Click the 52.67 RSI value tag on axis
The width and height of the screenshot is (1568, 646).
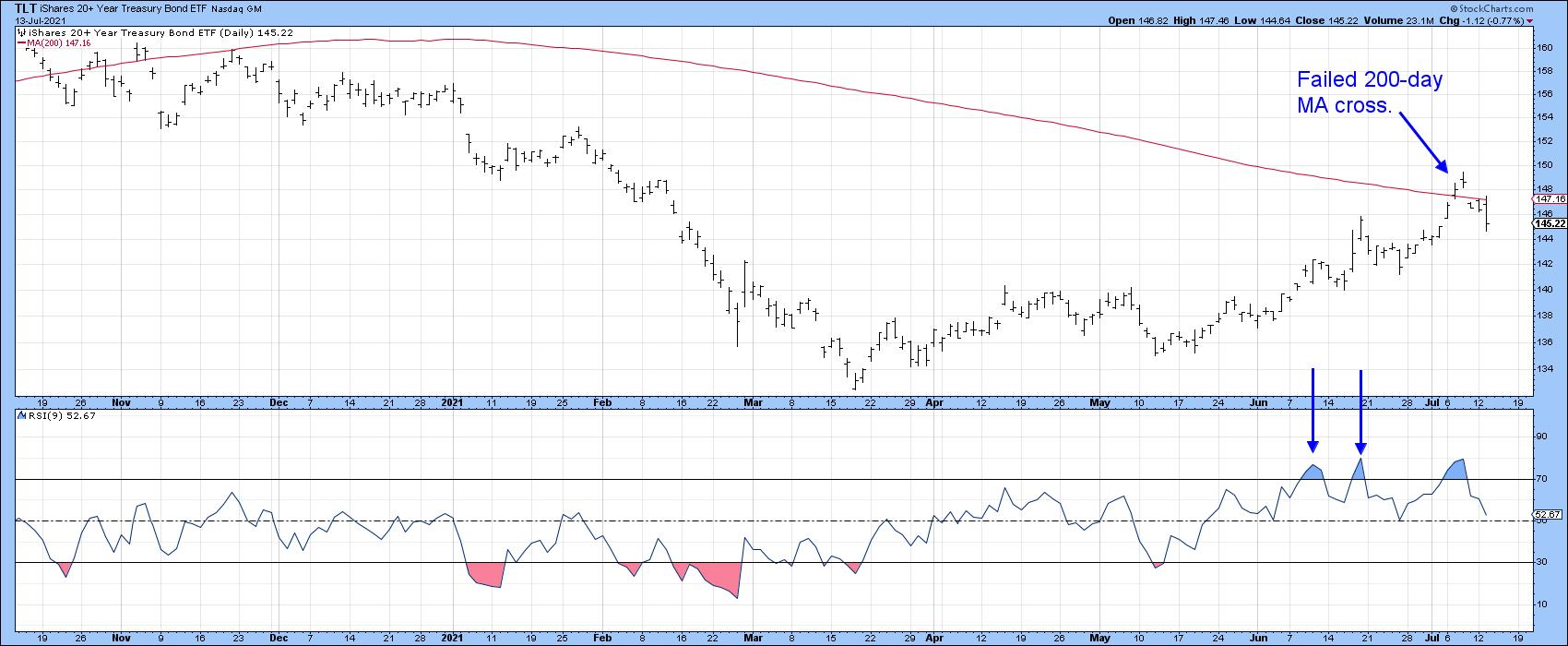(1545, 514)
